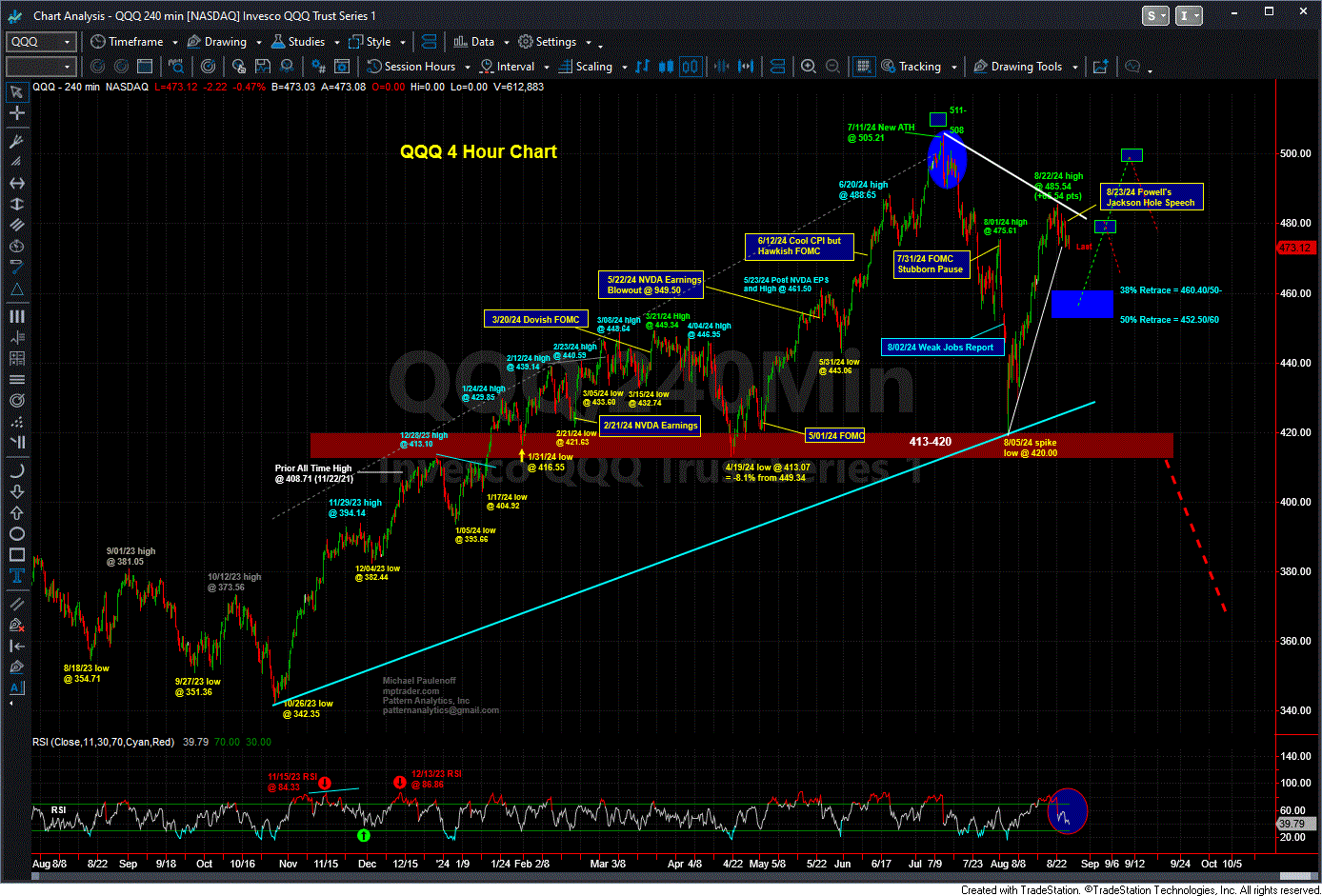Viewport: 1322px width, 896px height.
Task: Select the grid table tool
Action: 16,358
